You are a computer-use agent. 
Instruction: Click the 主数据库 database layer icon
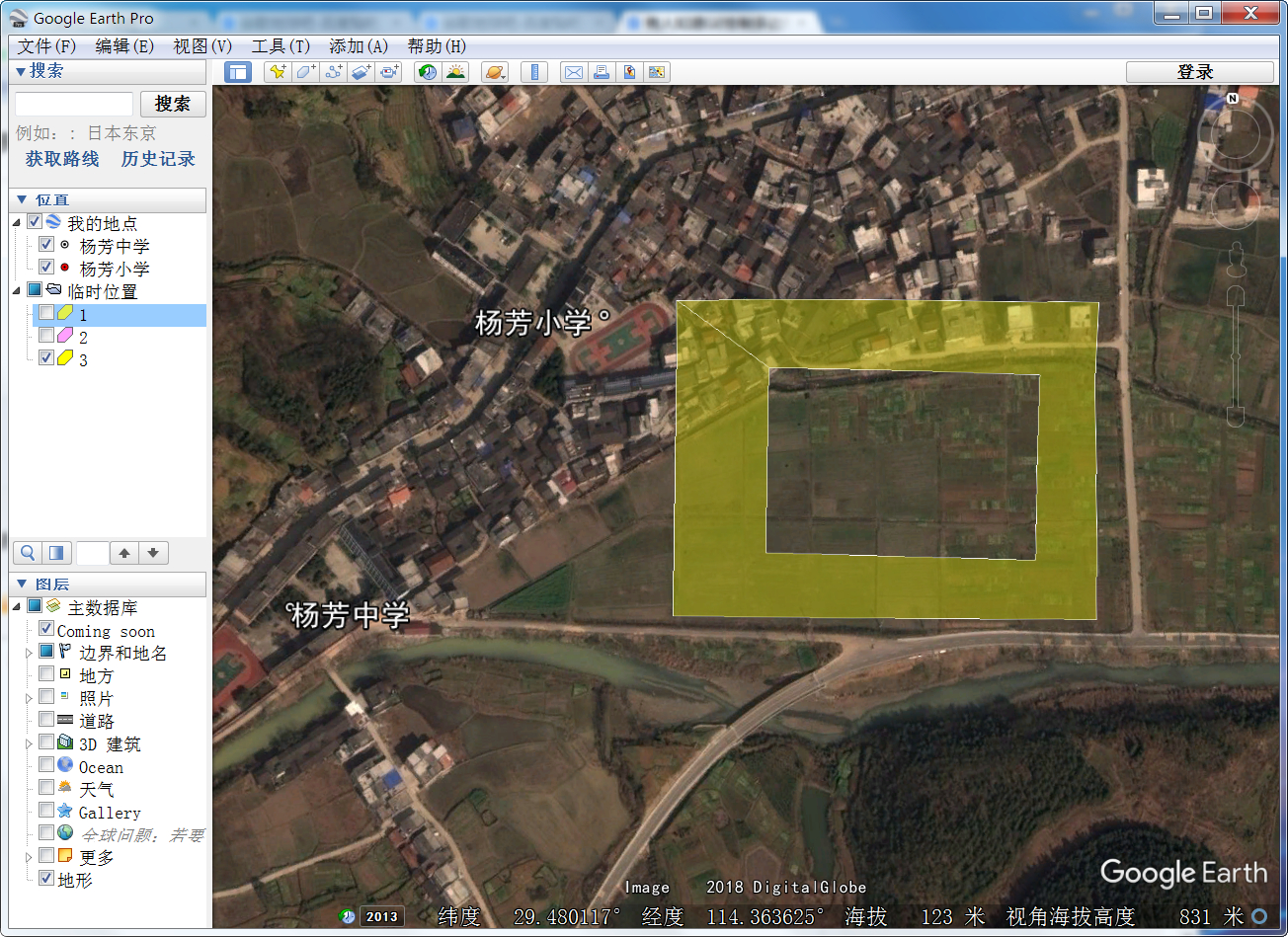click(x=54, y=606)
